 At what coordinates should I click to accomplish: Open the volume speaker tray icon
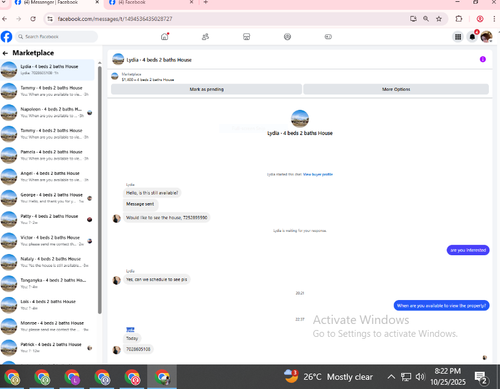point(420,377)
